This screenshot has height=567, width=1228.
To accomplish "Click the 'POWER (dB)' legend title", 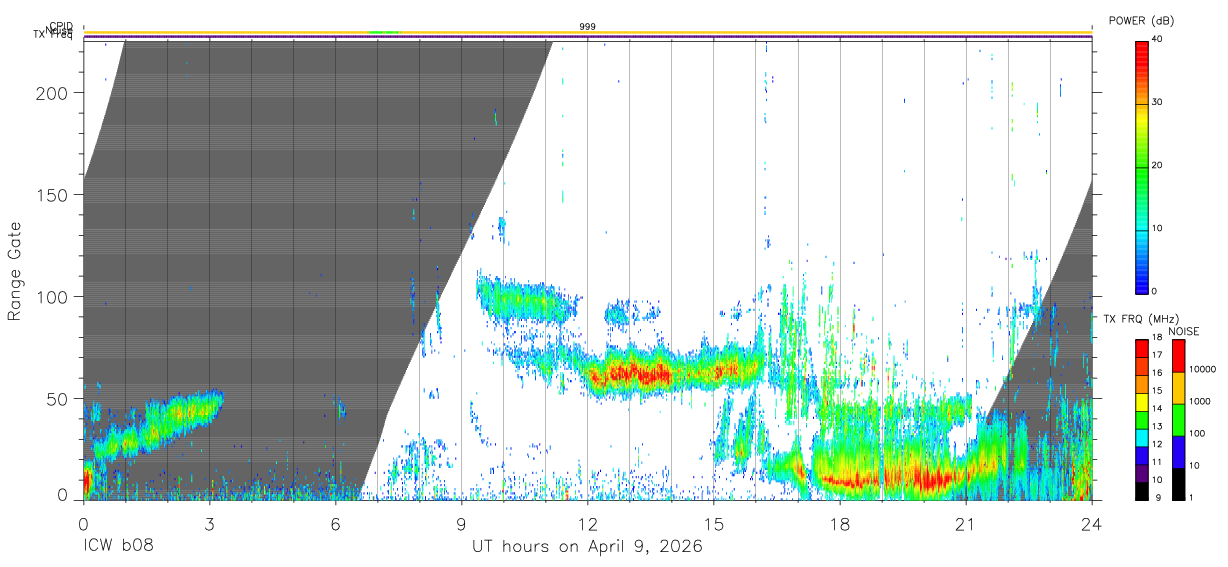I will coord(1140,21).
